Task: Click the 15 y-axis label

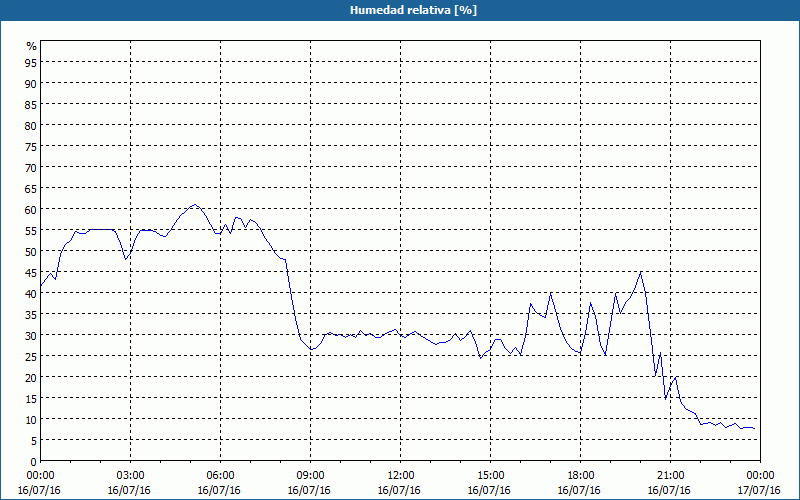Action: coord(31,398)
